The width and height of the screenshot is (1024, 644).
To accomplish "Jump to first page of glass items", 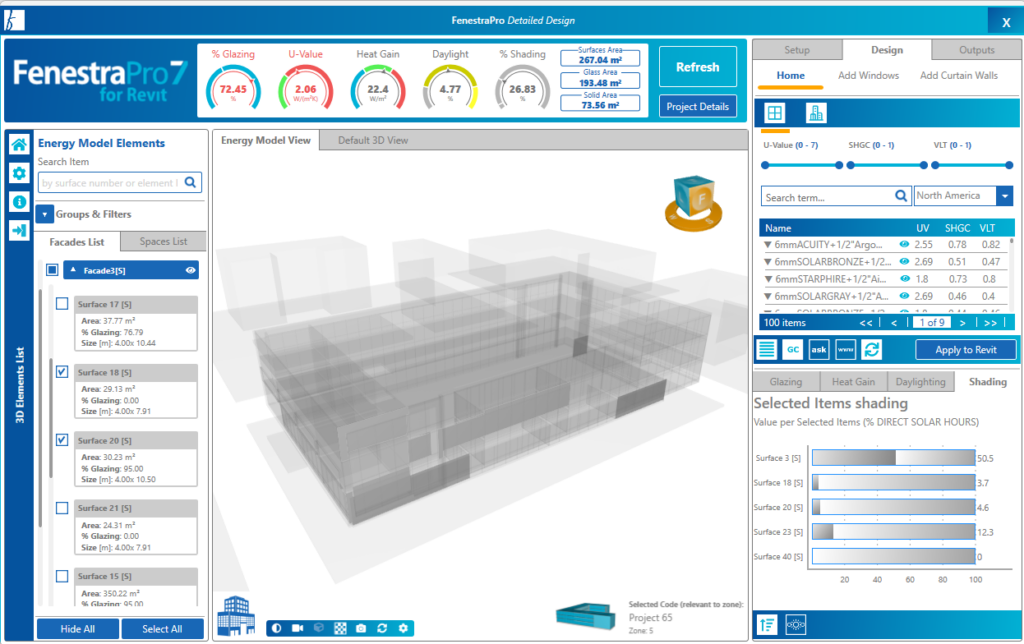I will click(x=866, y=323).
